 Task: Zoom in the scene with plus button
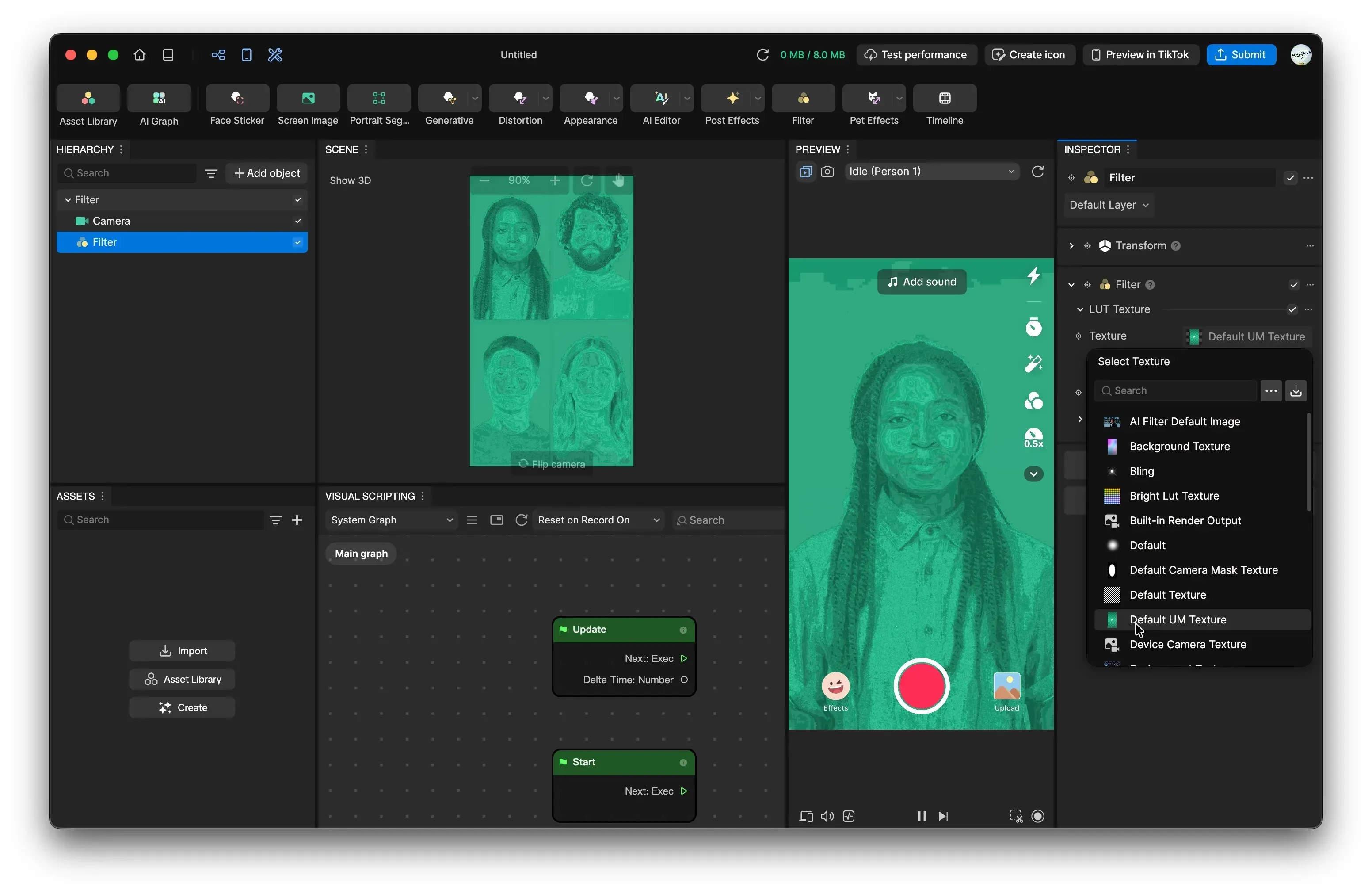coord(555,181)
